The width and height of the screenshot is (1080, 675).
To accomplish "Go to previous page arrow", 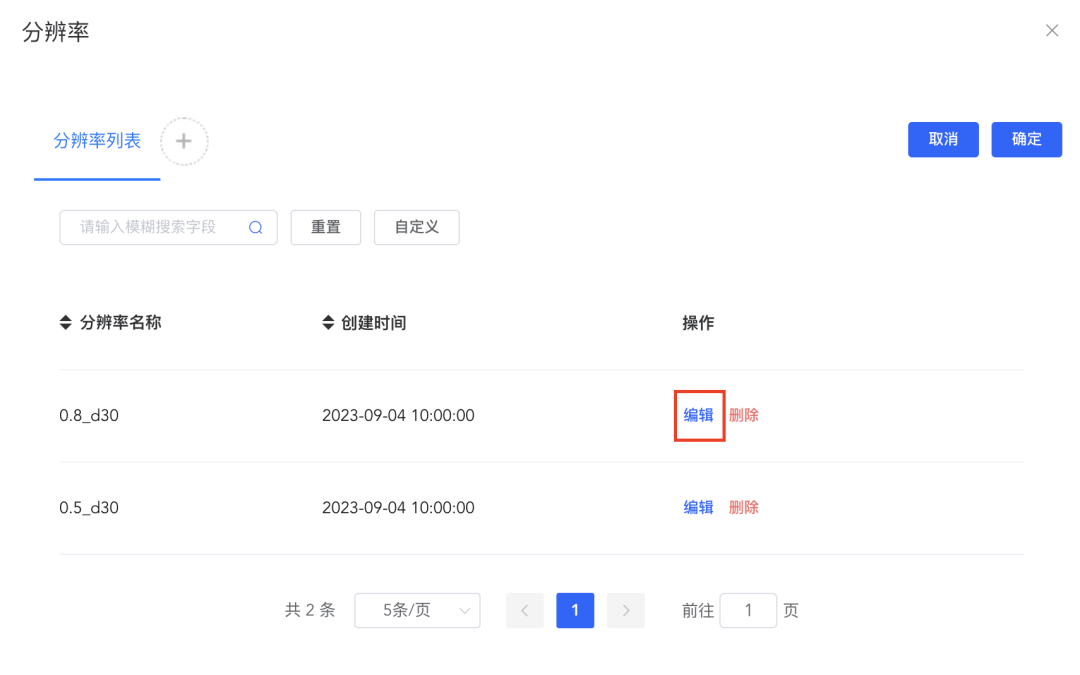I will coord(525,610).
